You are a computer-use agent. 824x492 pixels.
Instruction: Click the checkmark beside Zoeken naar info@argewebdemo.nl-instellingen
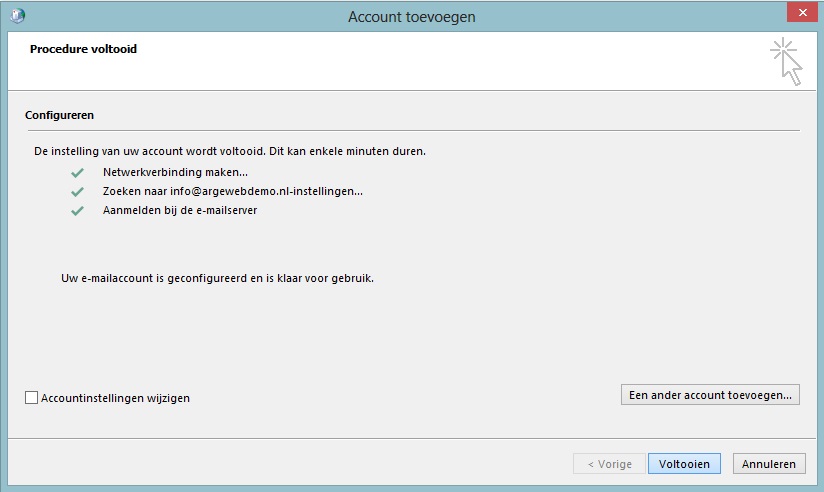[77, 192]
